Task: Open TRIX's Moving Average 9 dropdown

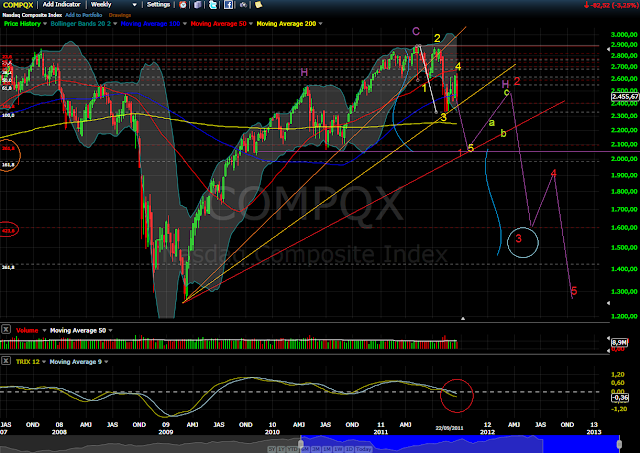Action: pyautogui.click(x=106, y=362)
